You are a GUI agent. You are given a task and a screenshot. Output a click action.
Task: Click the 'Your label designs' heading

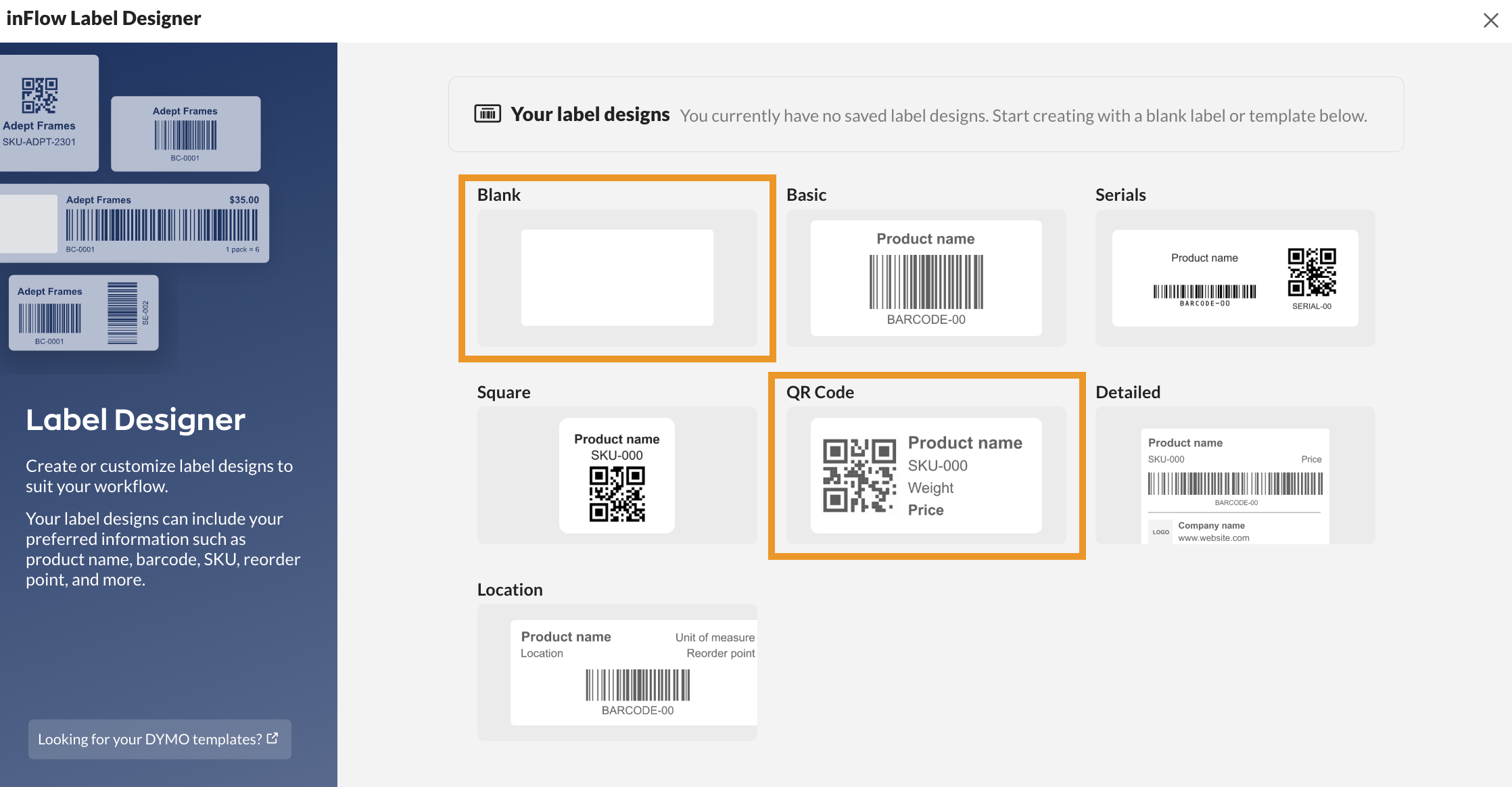click(590, 114)
